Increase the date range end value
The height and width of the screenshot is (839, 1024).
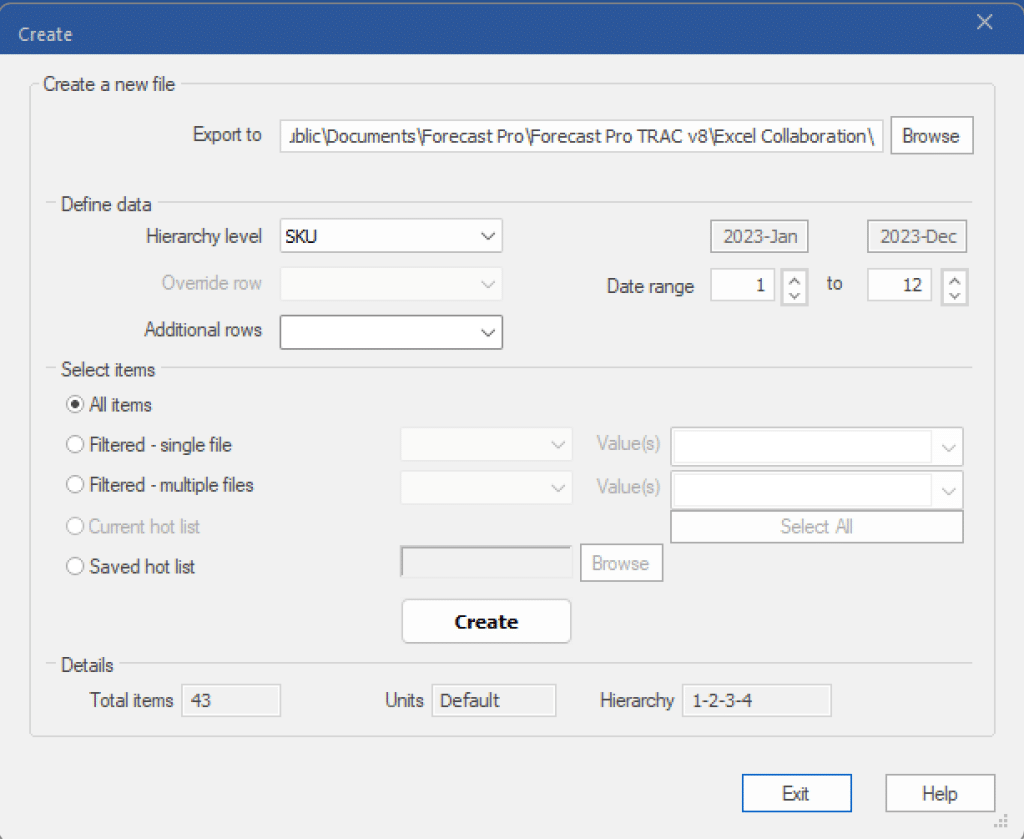954,278
